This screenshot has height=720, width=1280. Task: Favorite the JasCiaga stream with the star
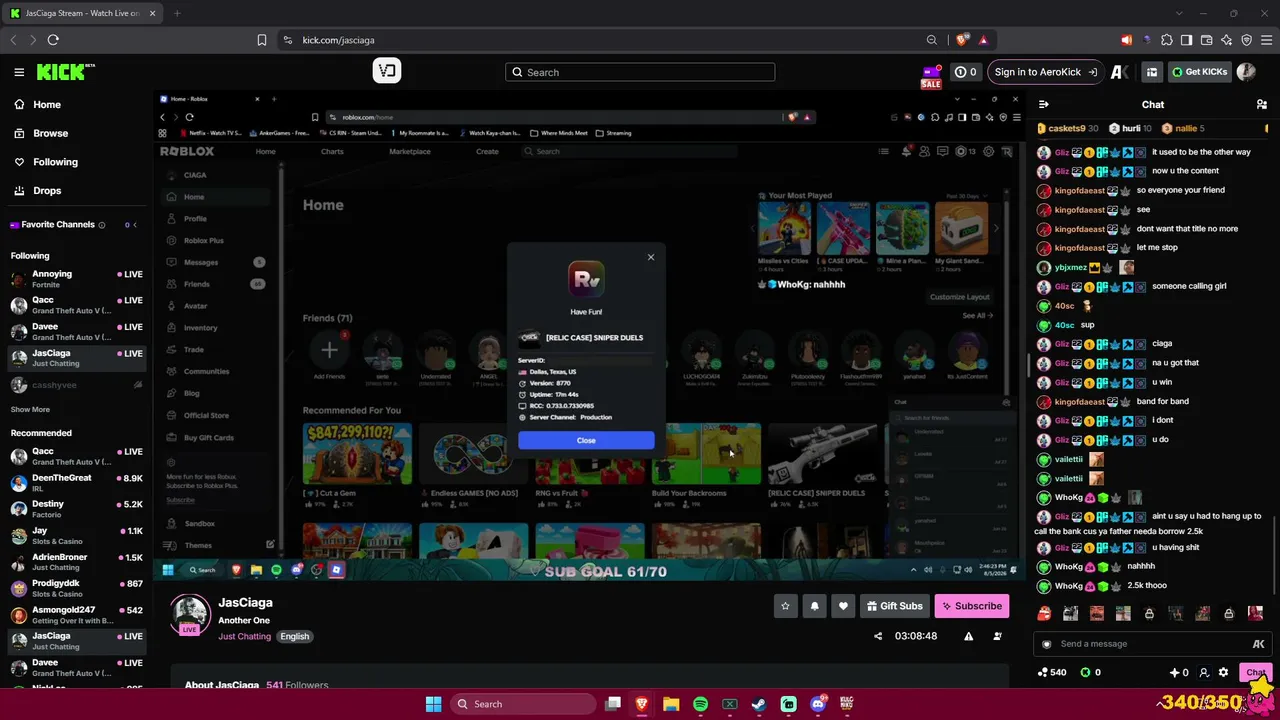click(785, 606)
